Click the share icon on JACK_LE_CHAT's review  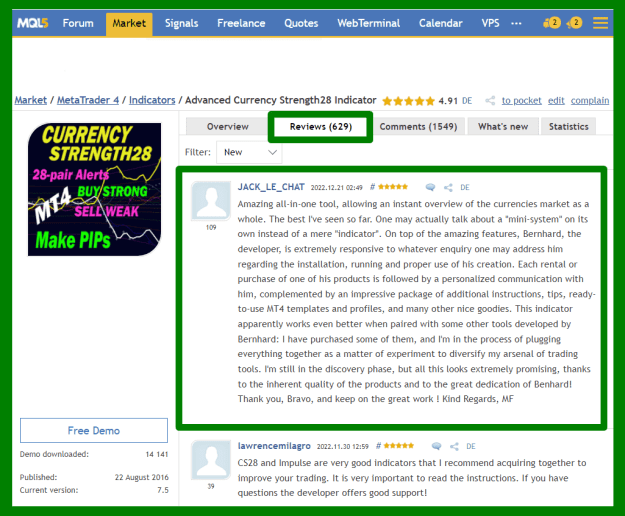[x=448, y=188]
